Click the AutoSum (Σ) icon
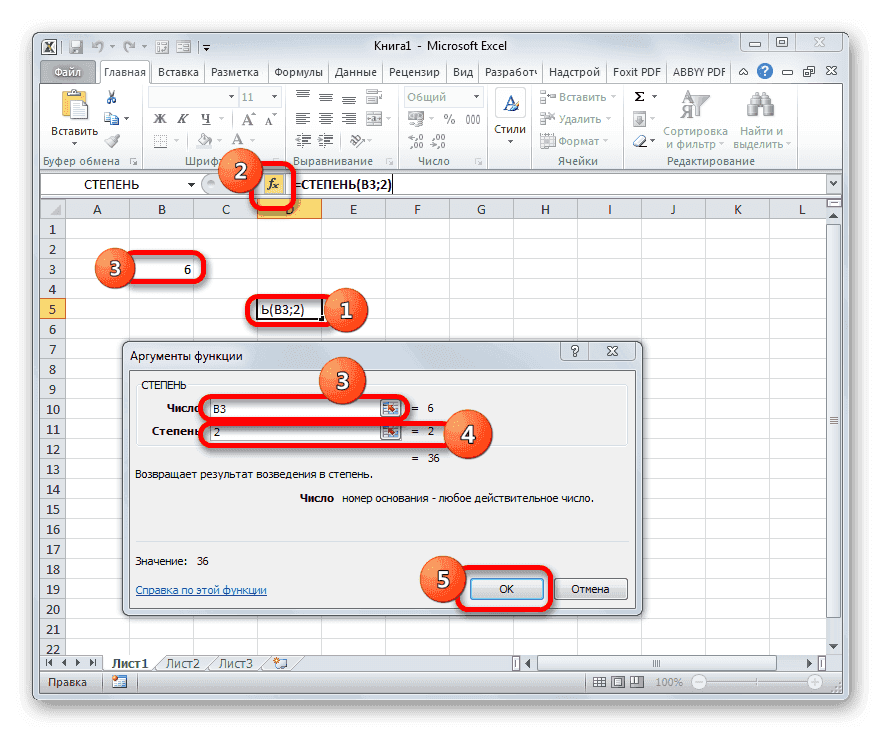 tap(637, 96)
